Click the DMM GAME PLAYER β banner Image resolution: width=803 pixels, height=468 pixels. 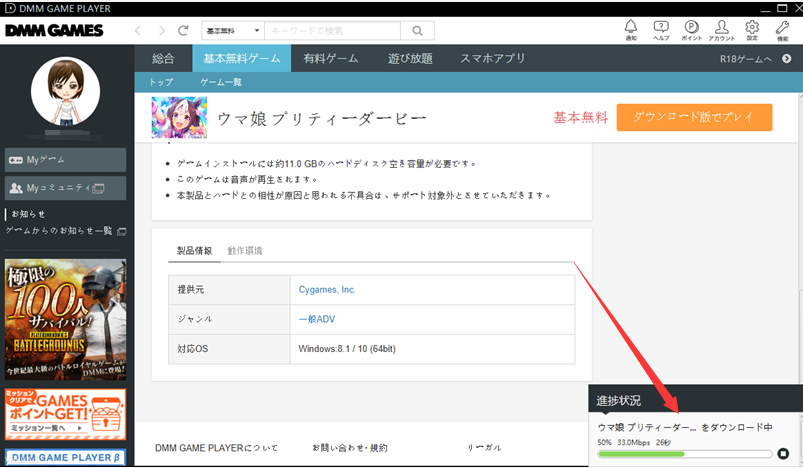click(x=66, y=457)
